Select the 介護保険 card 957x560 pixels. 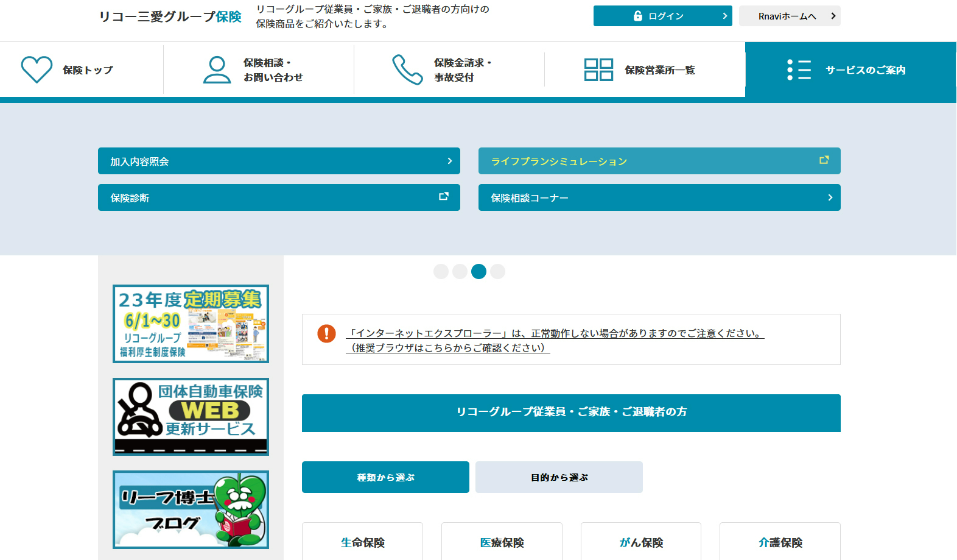pos(780,542)
